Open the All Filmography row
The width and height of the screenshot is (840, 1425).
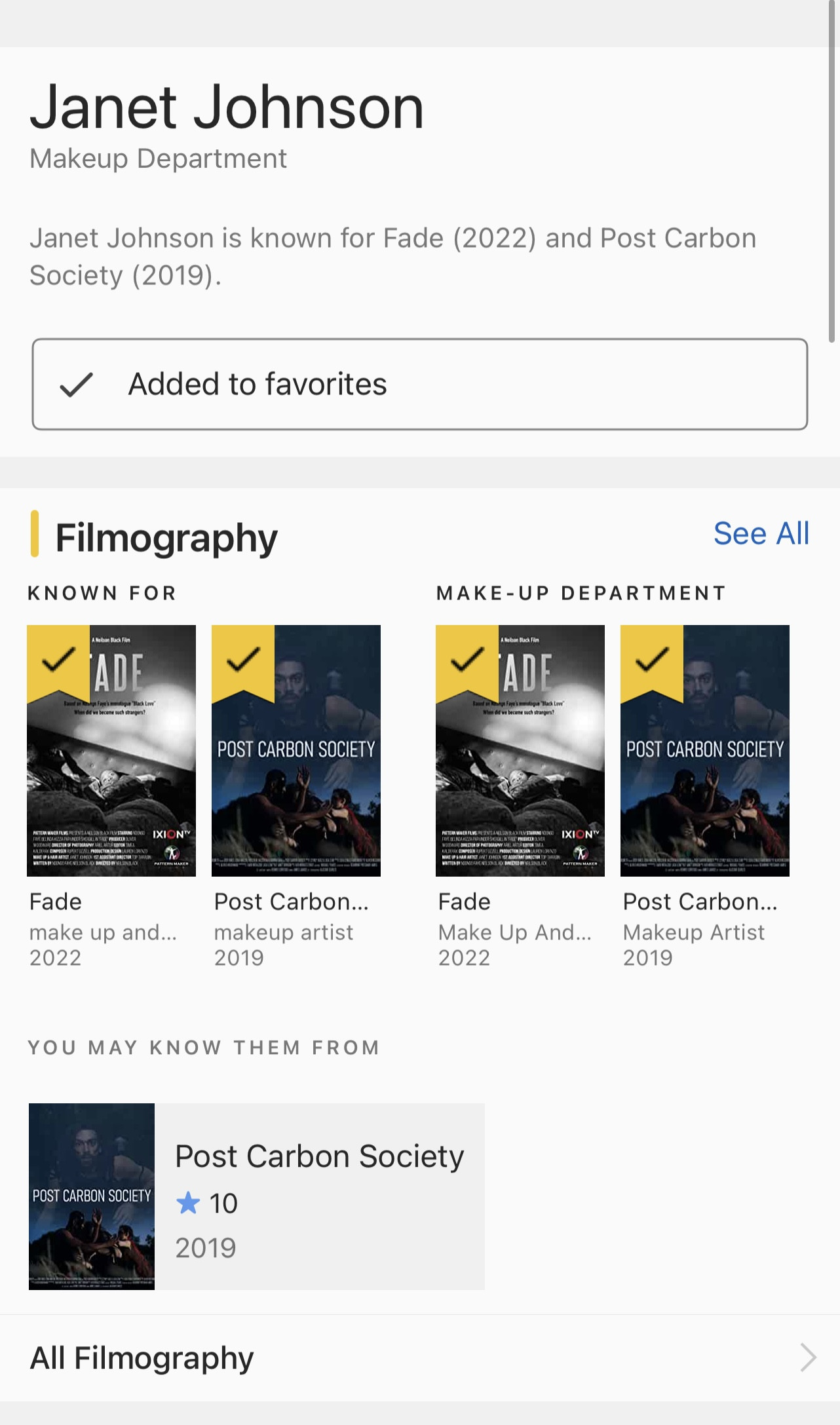click(419, 1358)
